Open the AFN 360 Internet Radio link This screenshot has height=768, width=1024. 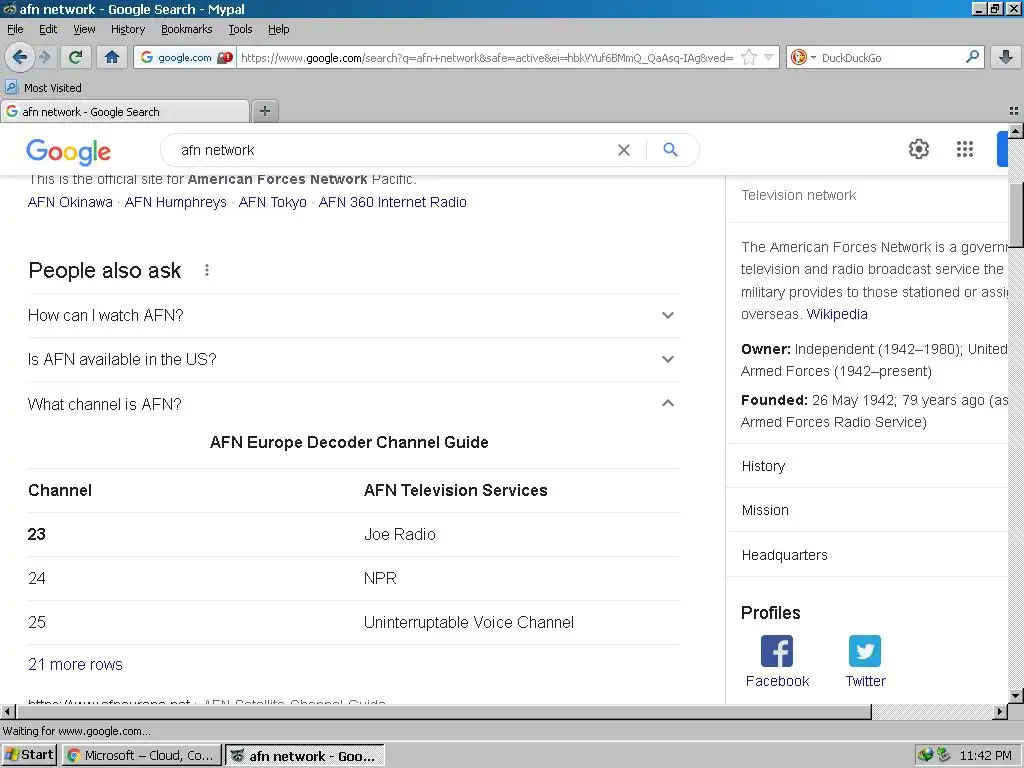(392, 202)
